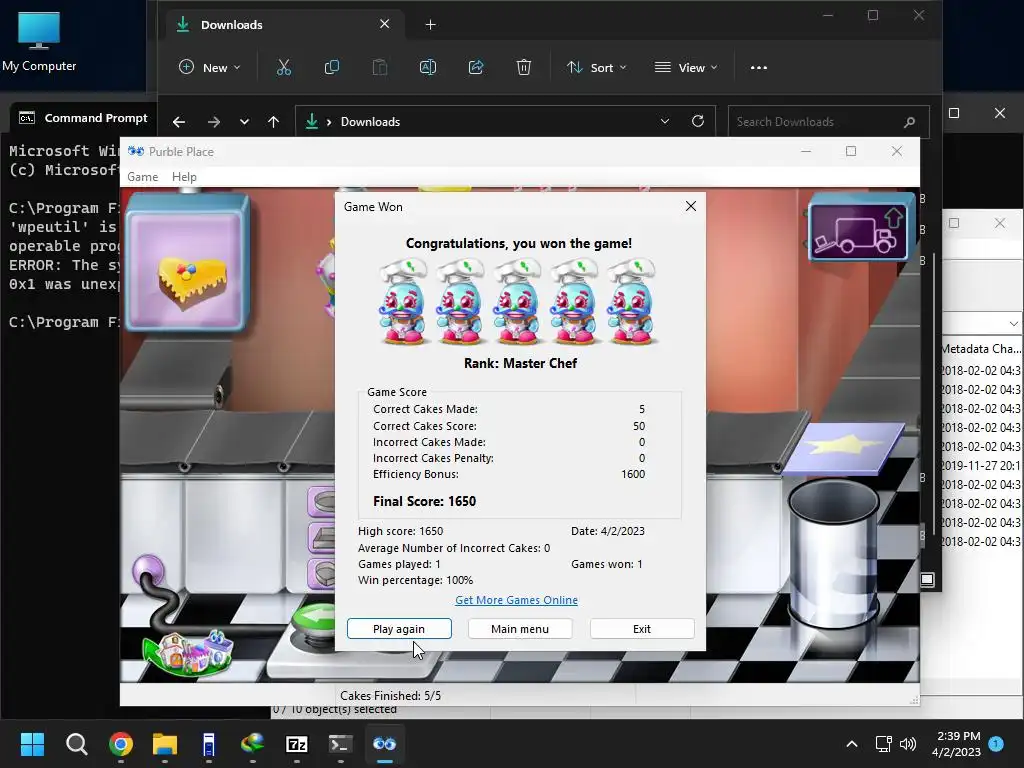Image resolution: width=1024 pixels, height=768 pixels.
Task: Open the volume control in the tray
Action: [x=908, y=744]
